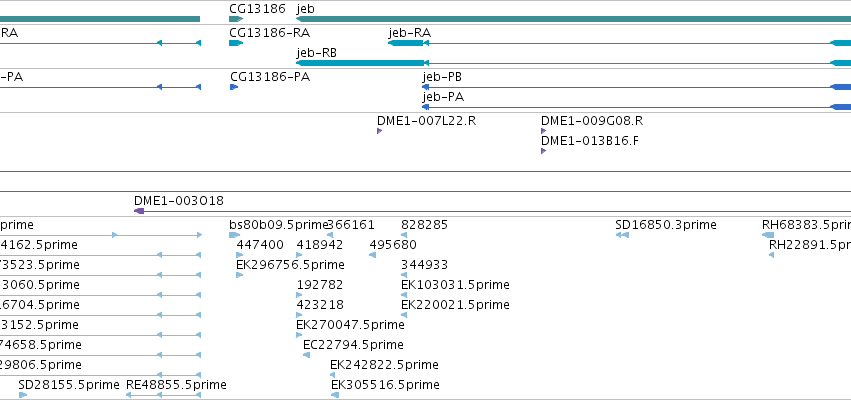Open the DME1-013B16.F clone end label
The width and height of the screenshot is (851, 400).
tap(590, 141)
